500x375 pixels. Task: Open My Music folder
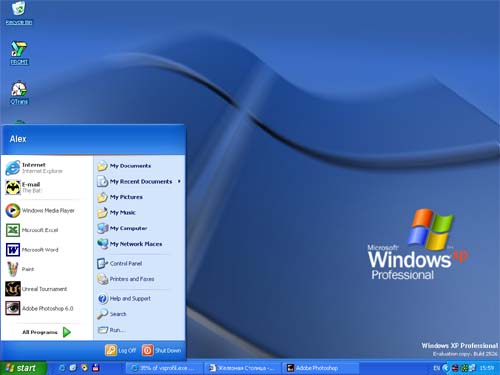click(x=139, y=213)
